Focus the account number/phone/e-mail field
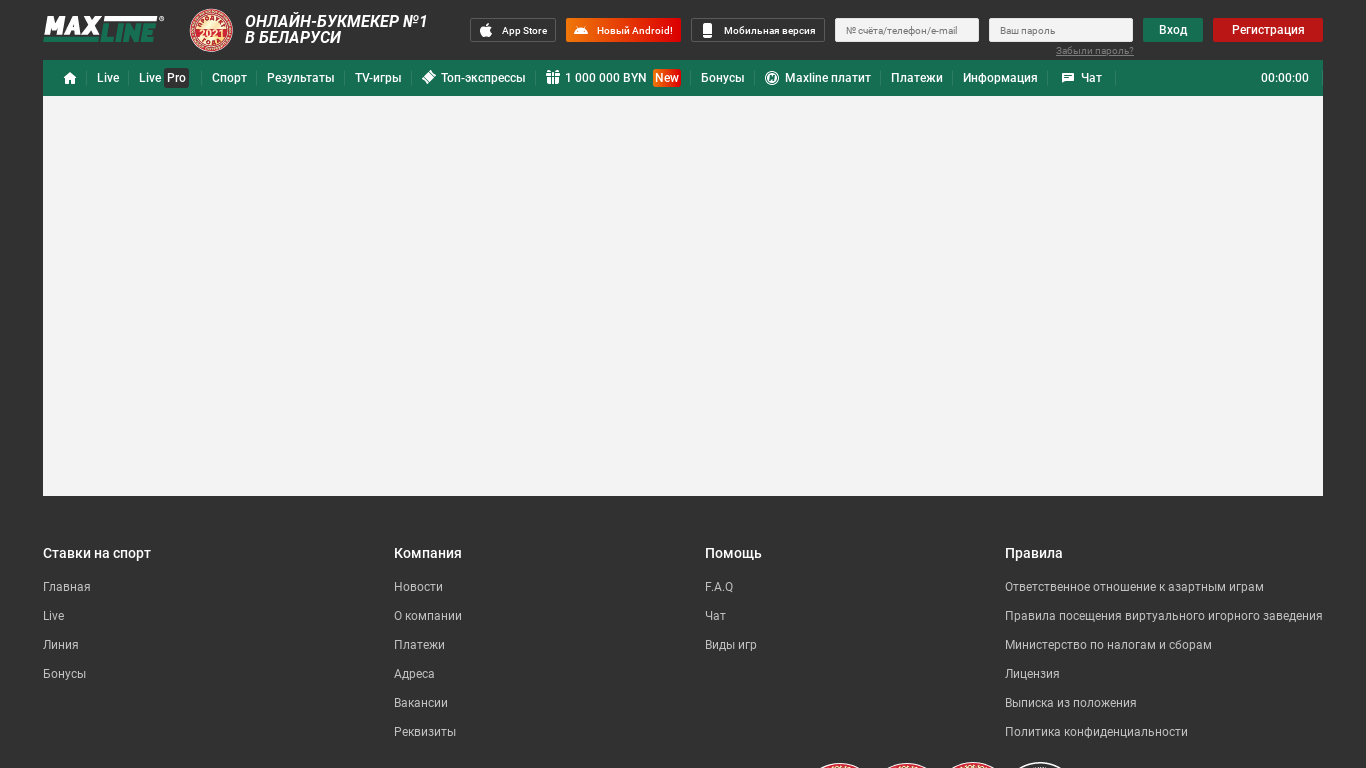 click(x=907, y=30)
